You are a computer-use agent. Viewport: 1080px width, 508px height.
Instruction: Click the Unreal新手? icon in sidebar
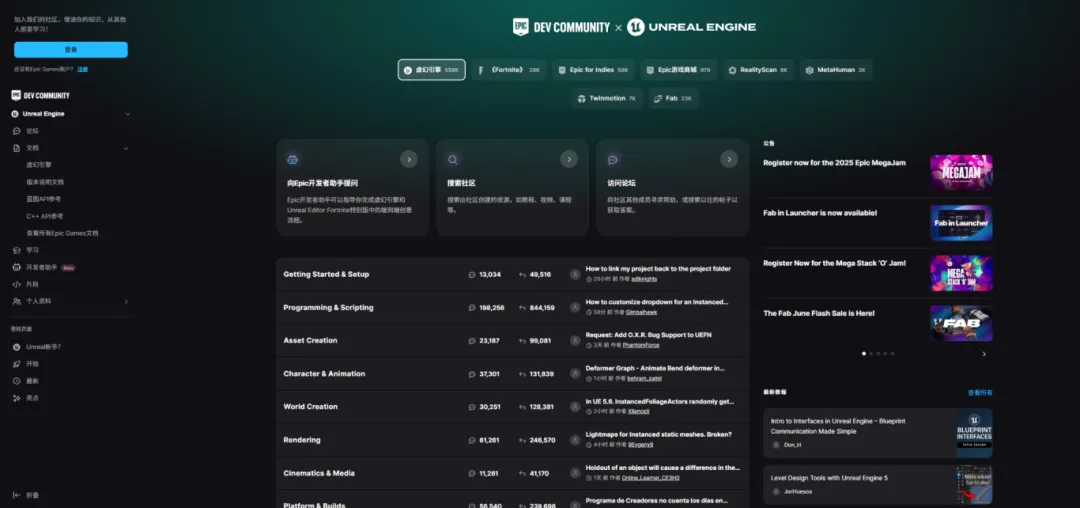[17, 347]
